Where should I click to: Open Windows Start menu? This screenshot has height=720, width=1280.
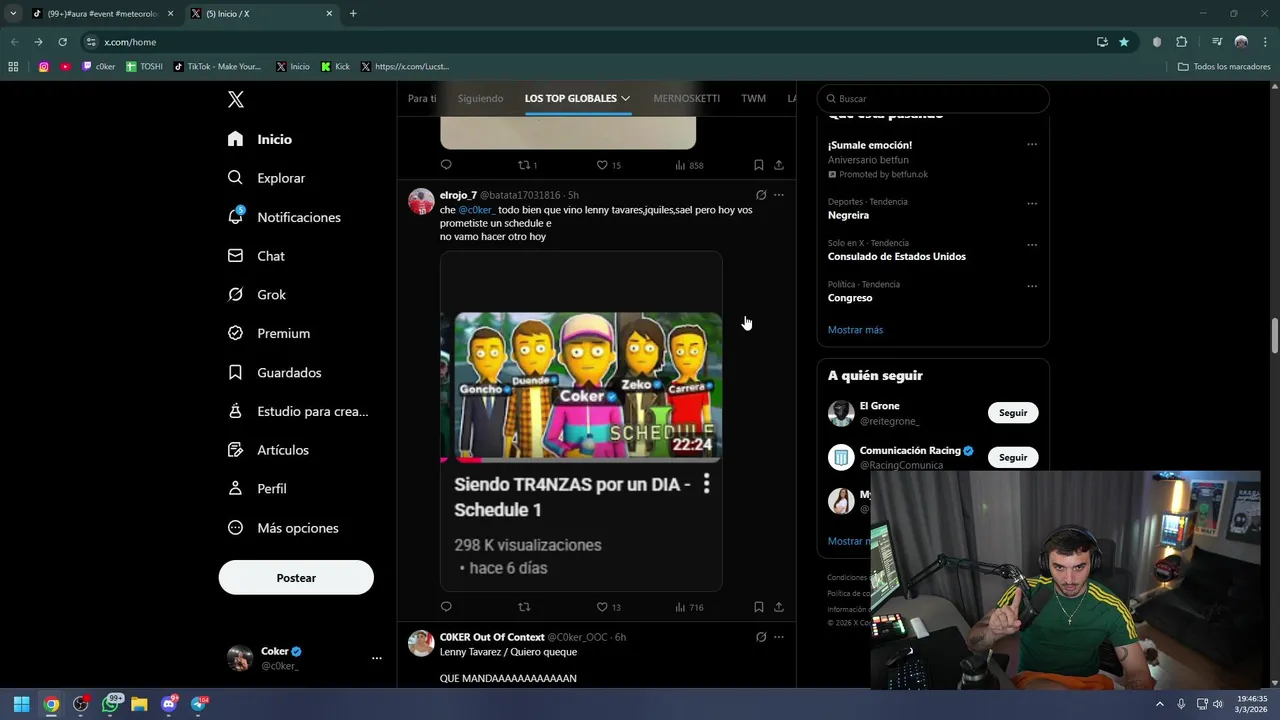(x=21, y=704)
